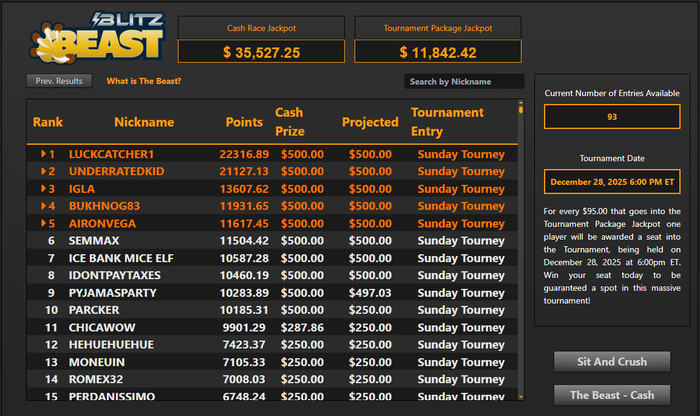The height and width of the screenshot is (416, 700).
Task: Expand the UNDERRATEDKID row arrow
Action: tap(43, 171)
